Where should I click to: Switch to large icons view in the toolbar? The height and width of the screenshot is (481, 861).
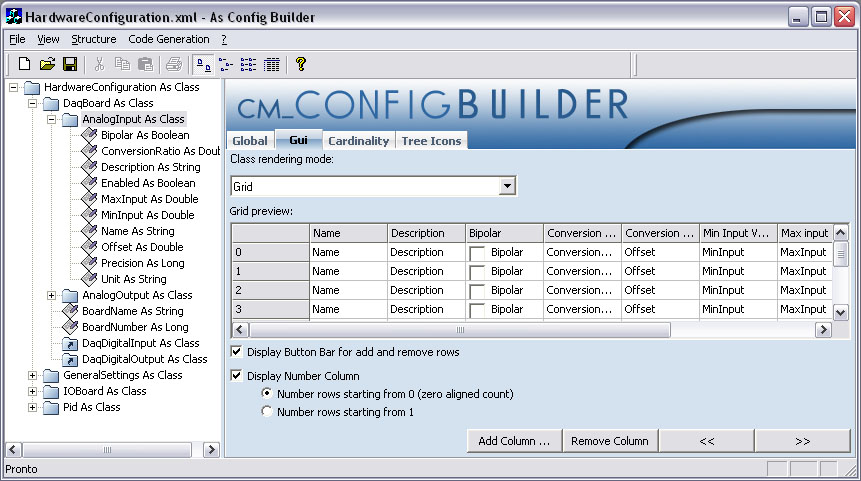[202, 64]
